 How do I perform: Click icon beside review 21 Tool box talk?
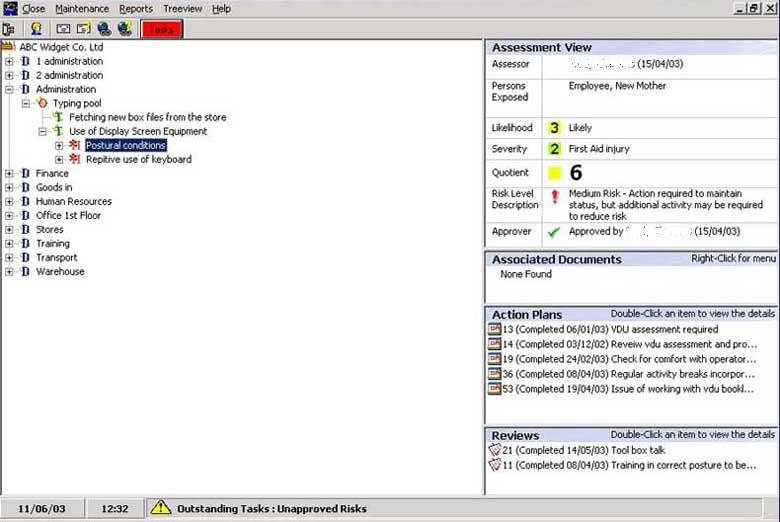(x=494, y=451)
